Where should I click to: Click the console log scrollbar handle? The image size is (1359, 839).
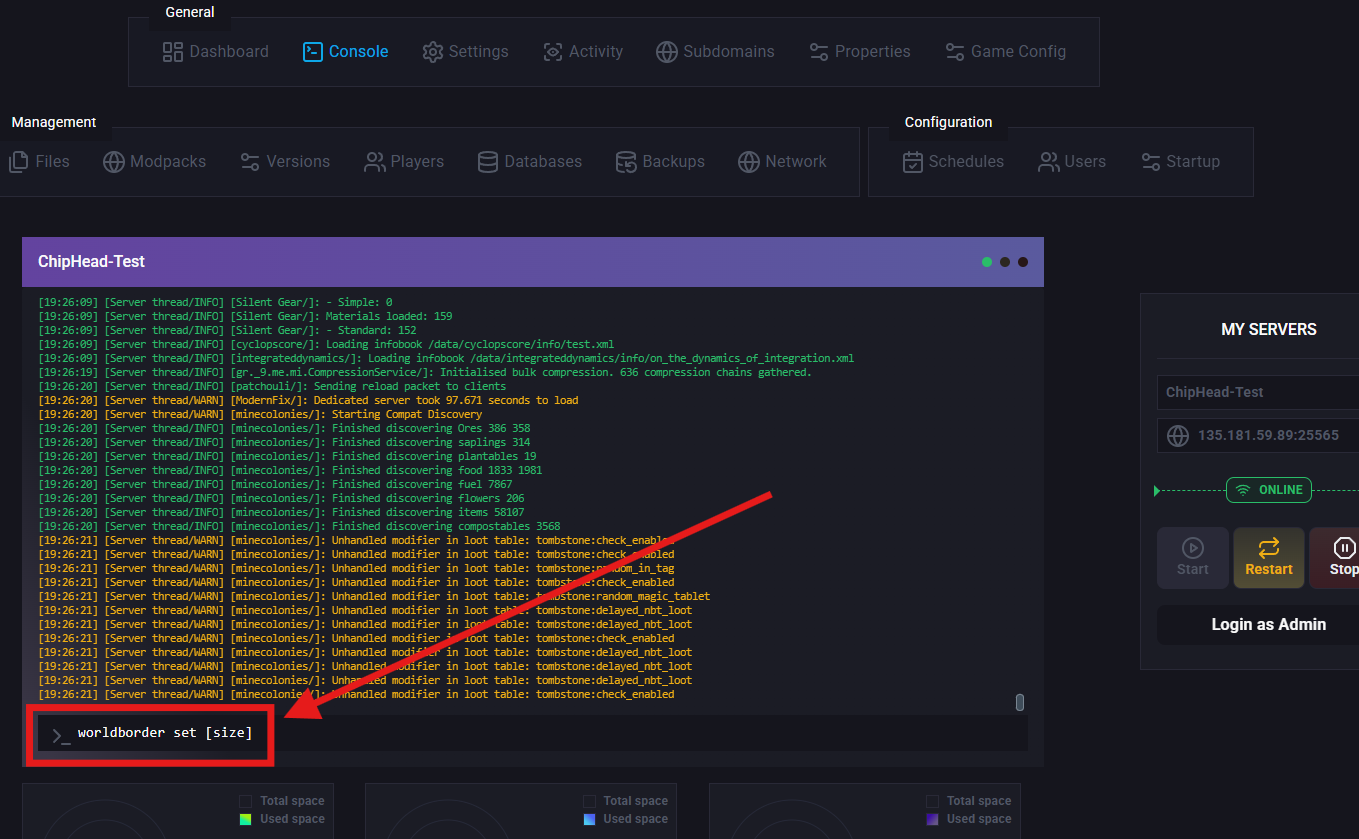coord(1020,702)
